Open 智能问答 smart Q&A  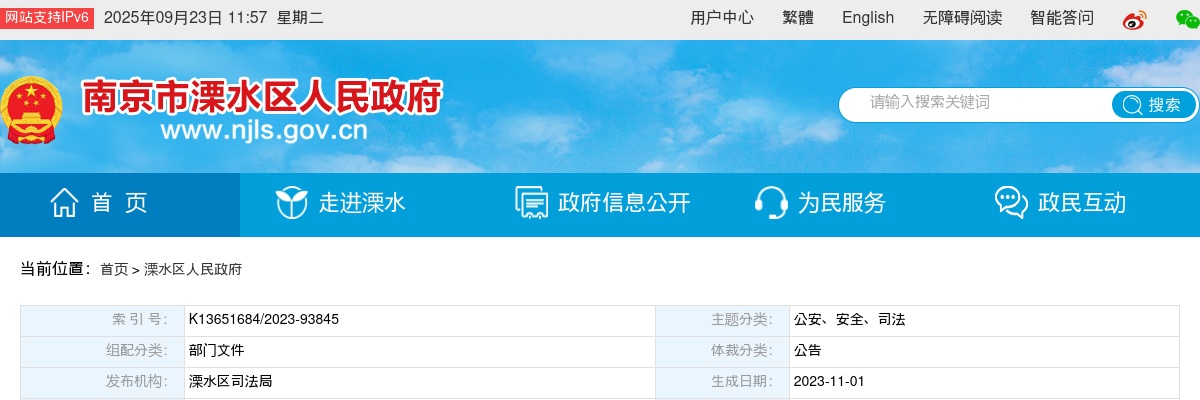click(x=1062, y=18)
